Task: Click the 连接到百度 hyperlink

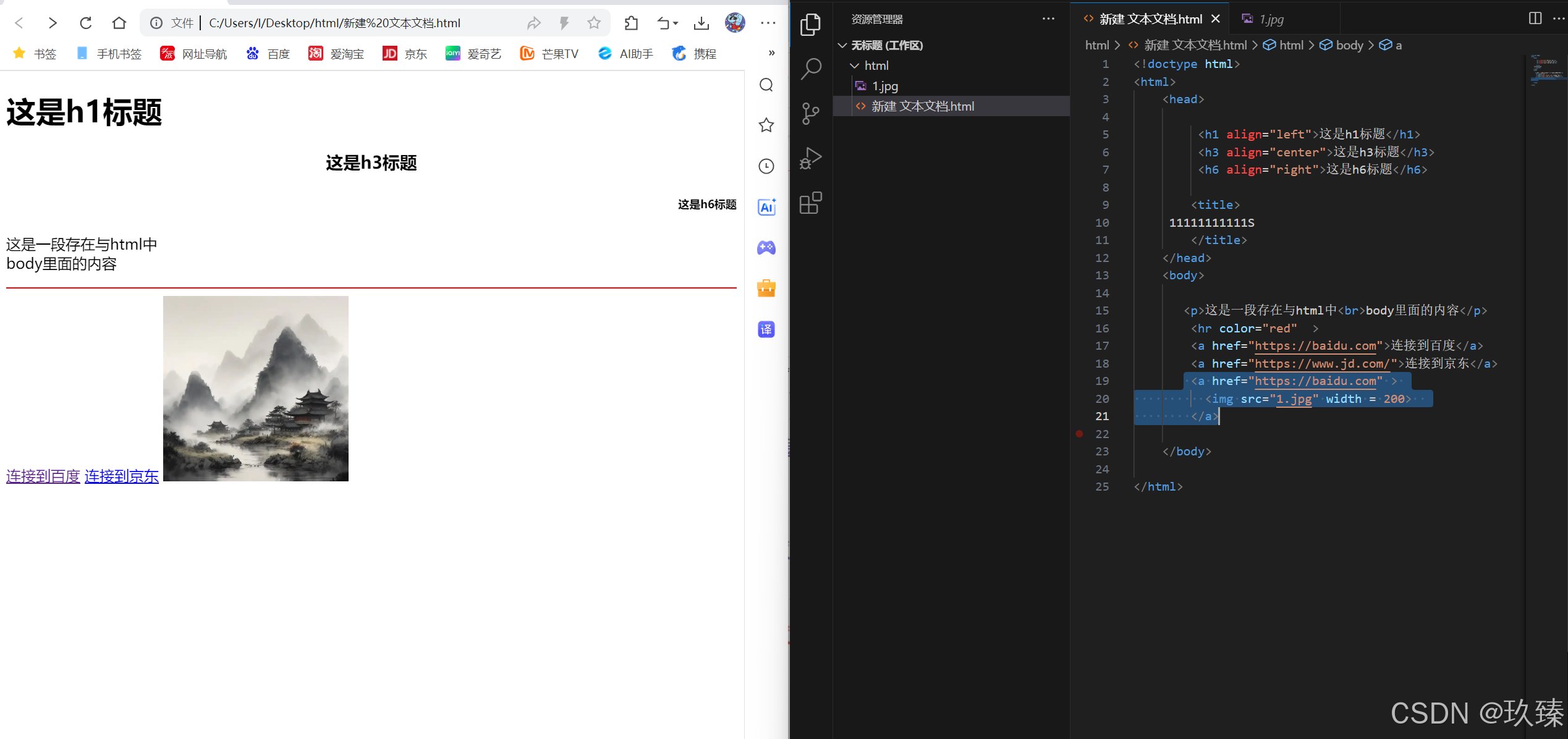Action: tap(43, 476)
